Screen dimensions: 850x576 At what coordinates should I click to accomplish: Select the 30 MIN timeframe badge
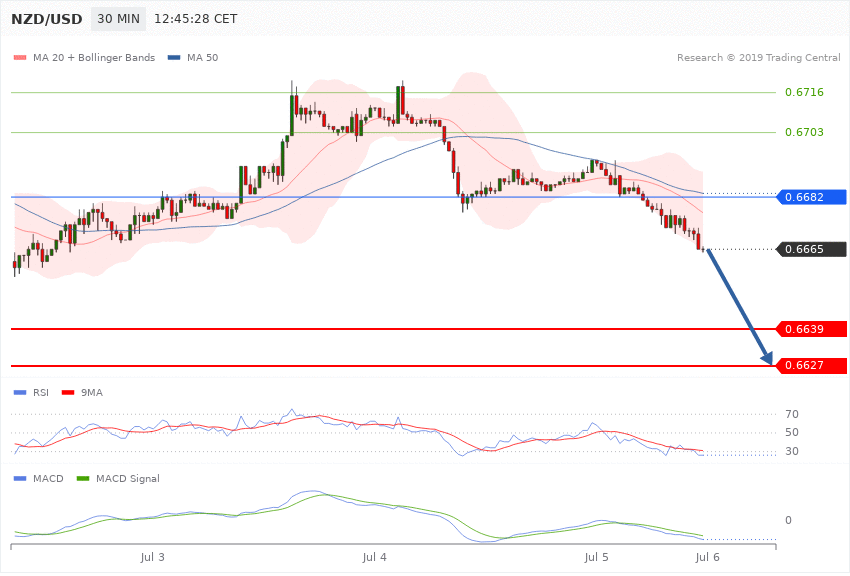[x=118, y=19]
